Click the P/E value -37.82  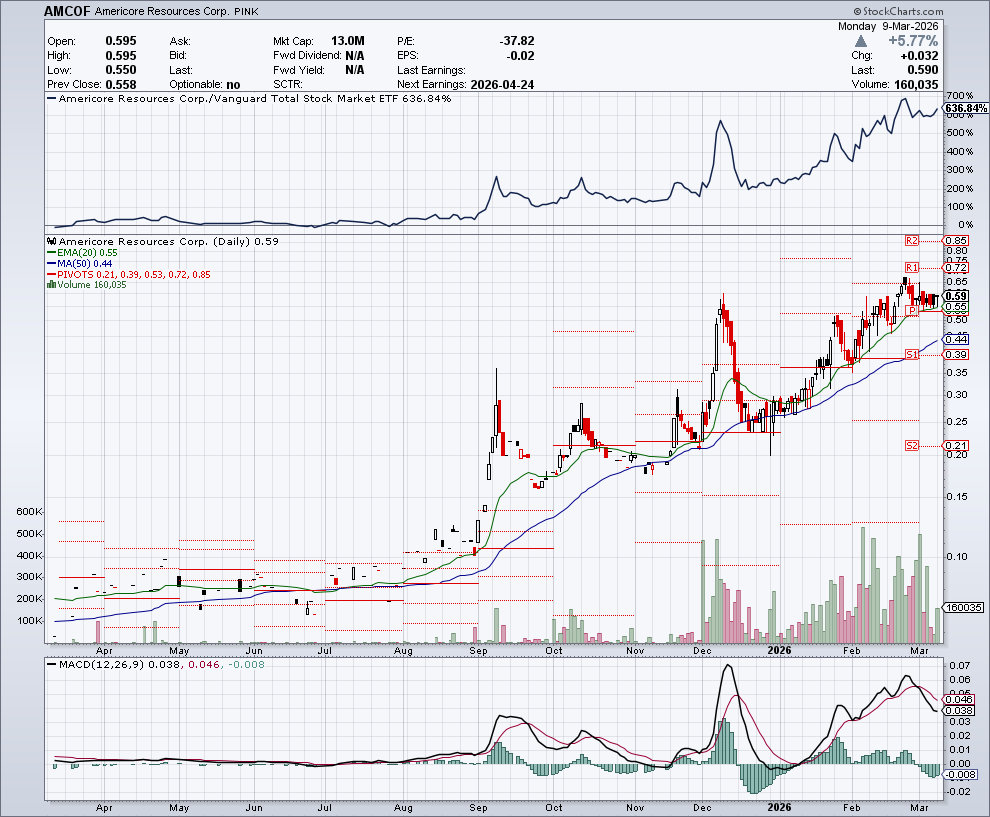click(x=516, y=41)
